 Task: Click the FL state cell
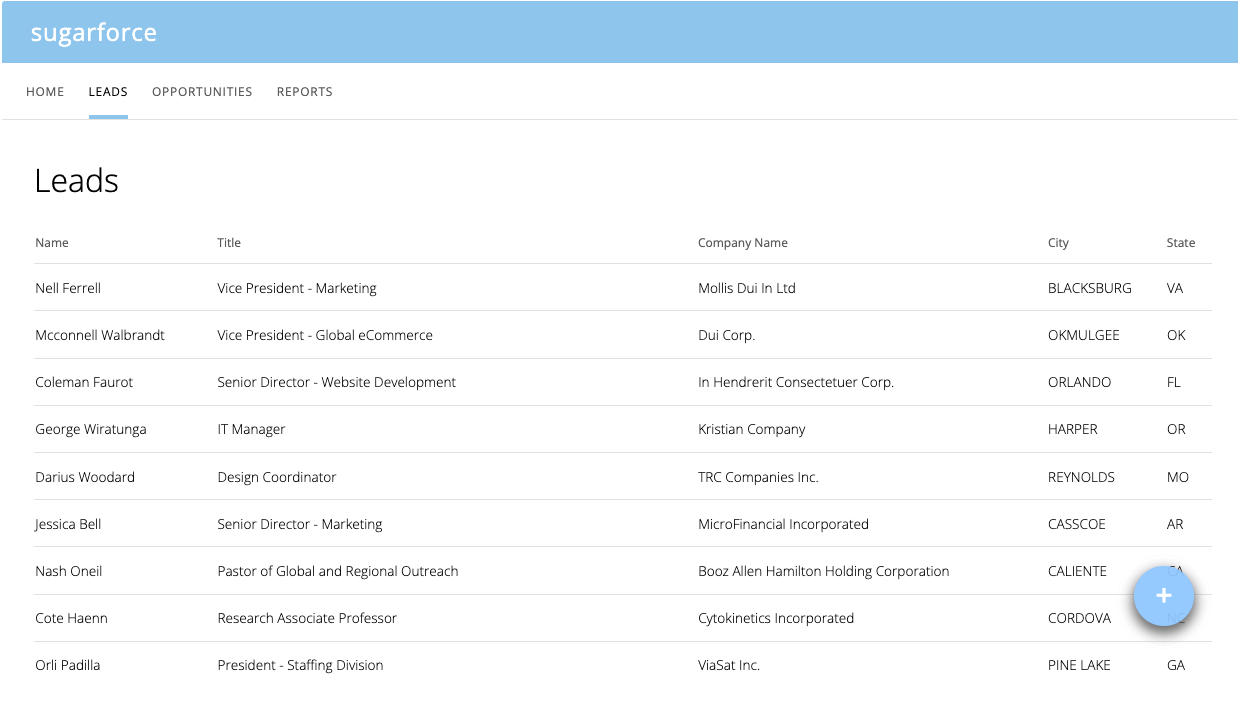(1174, 382)
